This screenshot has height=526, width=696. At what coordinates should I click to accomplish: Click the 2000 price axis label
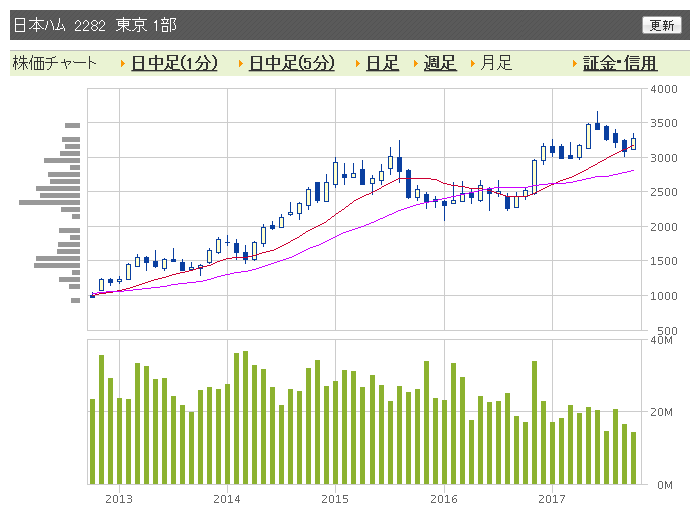coord(664,227)
